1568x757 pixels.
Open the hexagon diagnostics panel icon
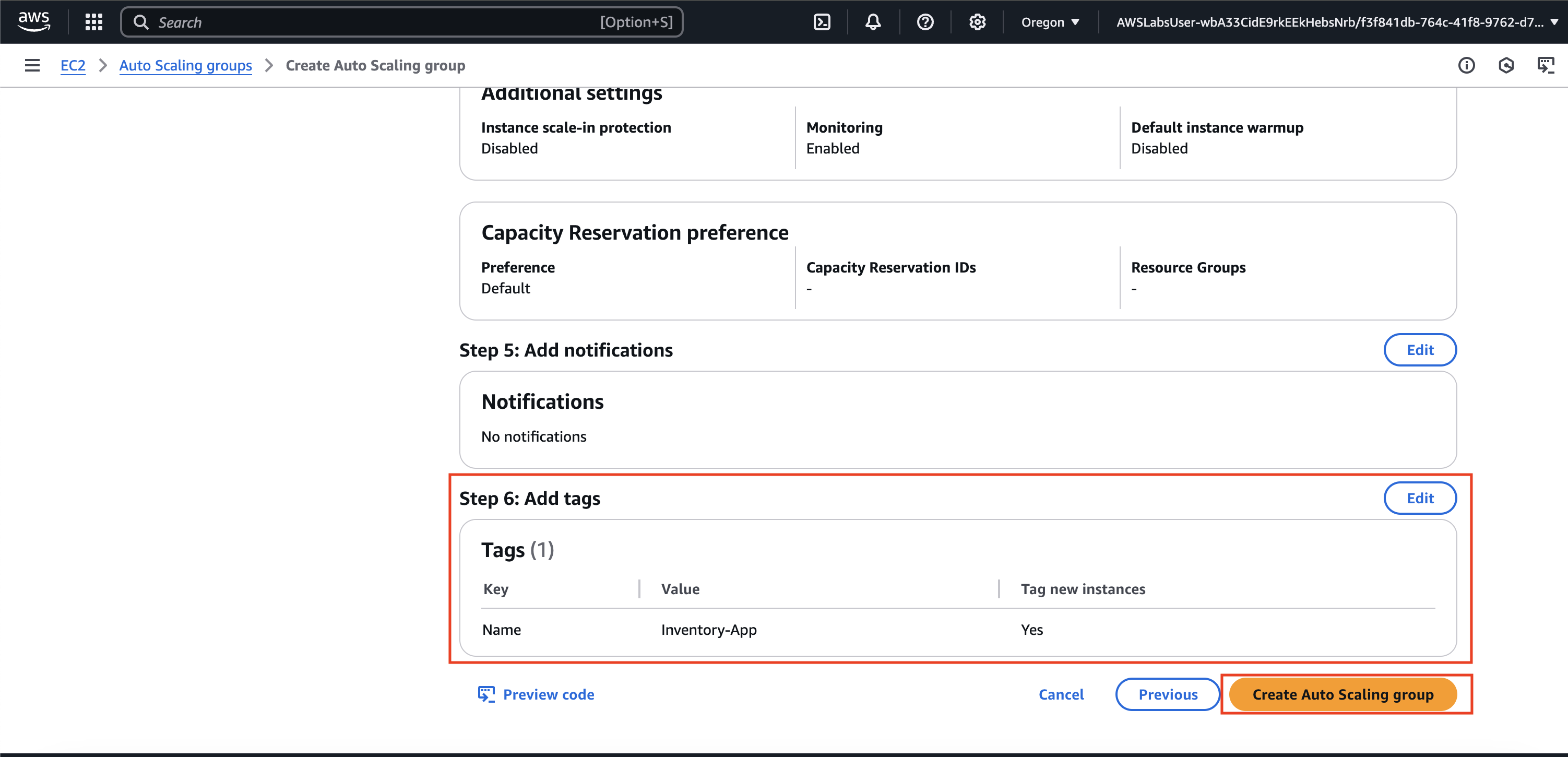tap(1505, 65)
